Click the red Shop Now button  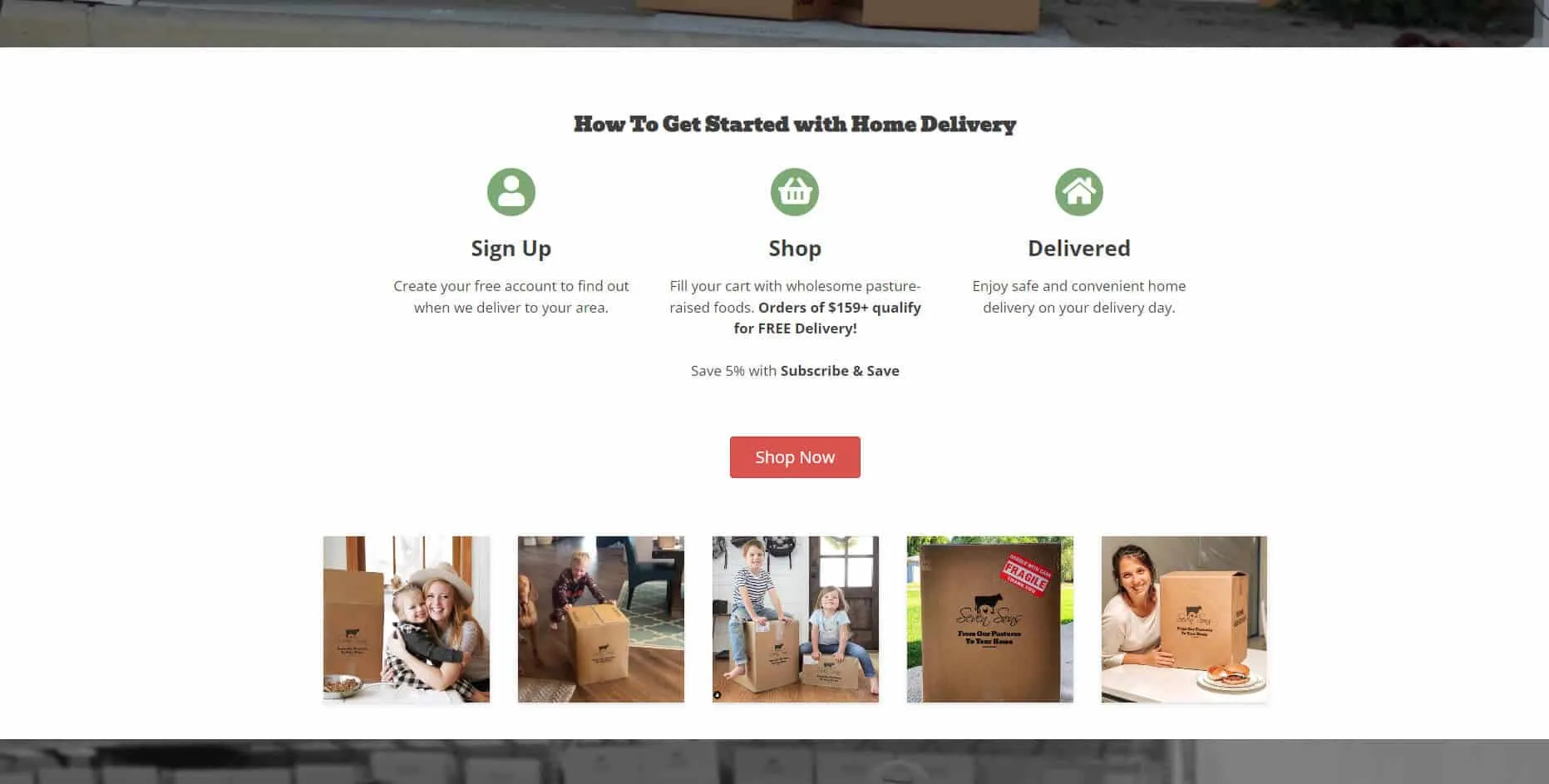pos(795,457)
